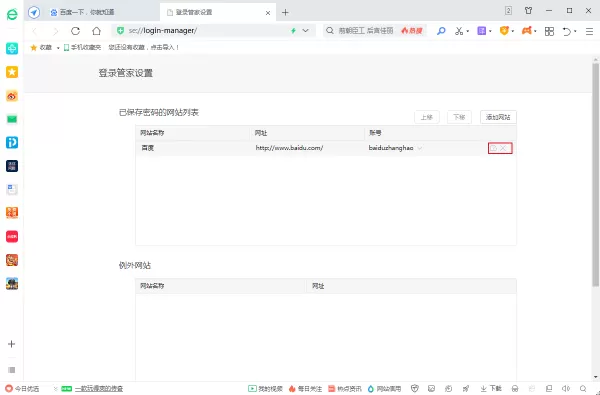Click the red rounded sidebar icon
Viewport: 600px width, 395px height.
pyautogui.click(x=12, y=236)
